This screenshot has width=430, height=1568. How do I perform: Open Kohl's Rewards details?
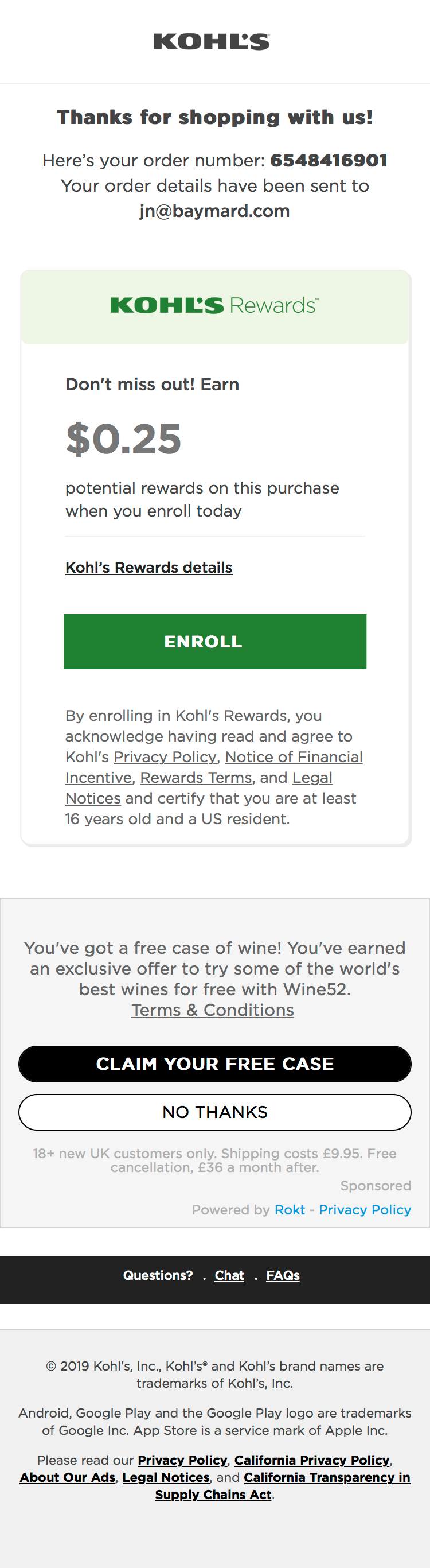click(148, 567)
